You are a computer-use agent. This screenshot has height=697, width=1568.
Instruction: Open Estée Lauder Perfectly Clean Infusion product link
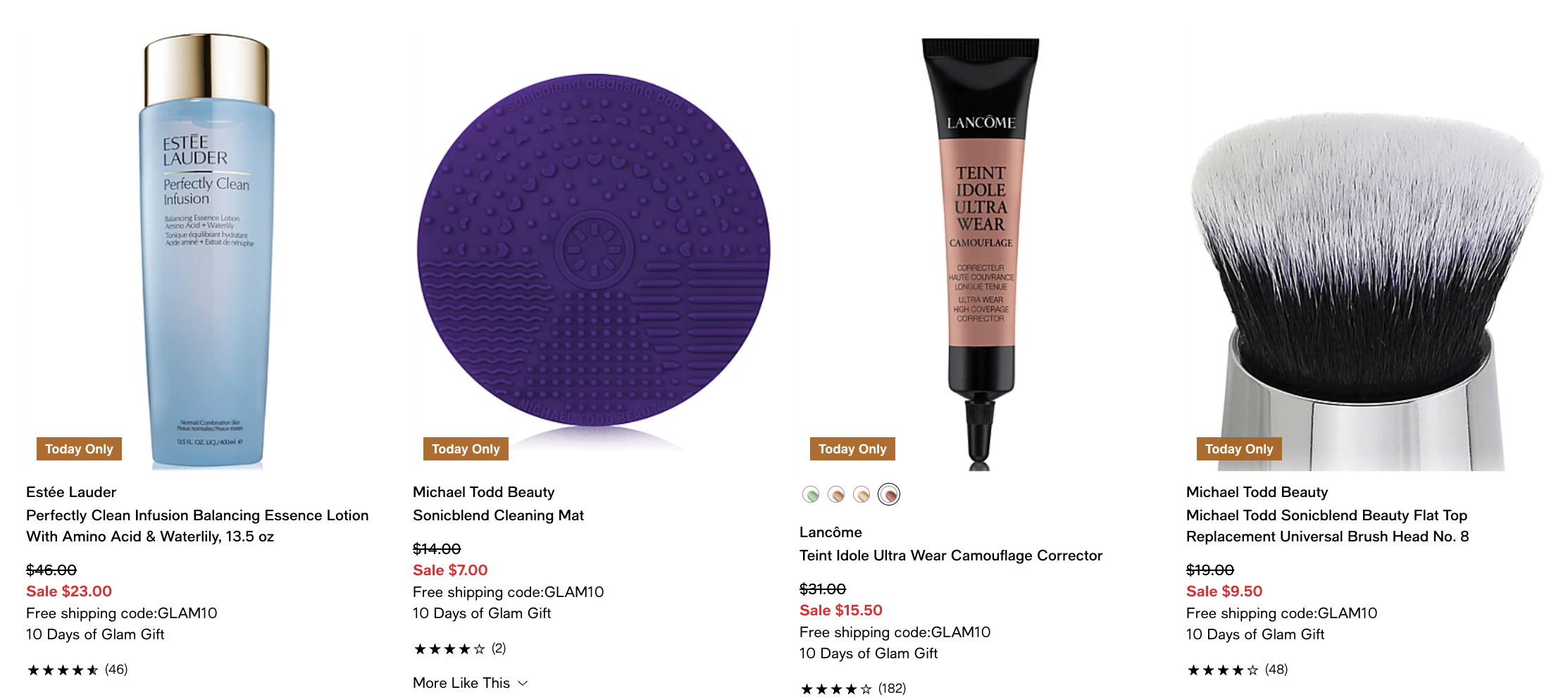pyautogui.click(x=197, y=526)
